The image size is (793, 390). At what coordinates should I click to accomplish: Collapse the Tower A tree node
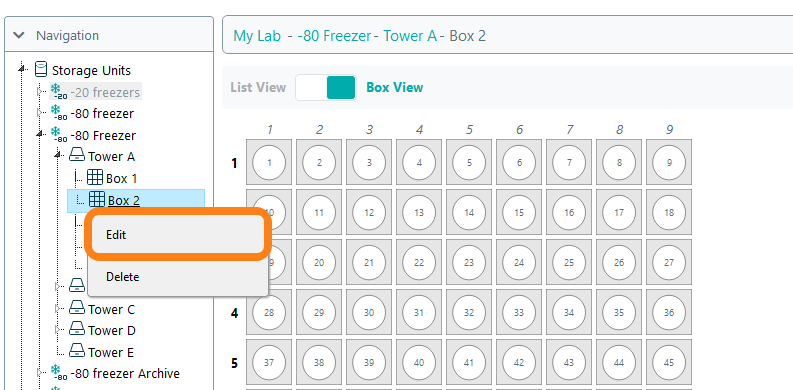pyautogui.click(x=59, y=154)
